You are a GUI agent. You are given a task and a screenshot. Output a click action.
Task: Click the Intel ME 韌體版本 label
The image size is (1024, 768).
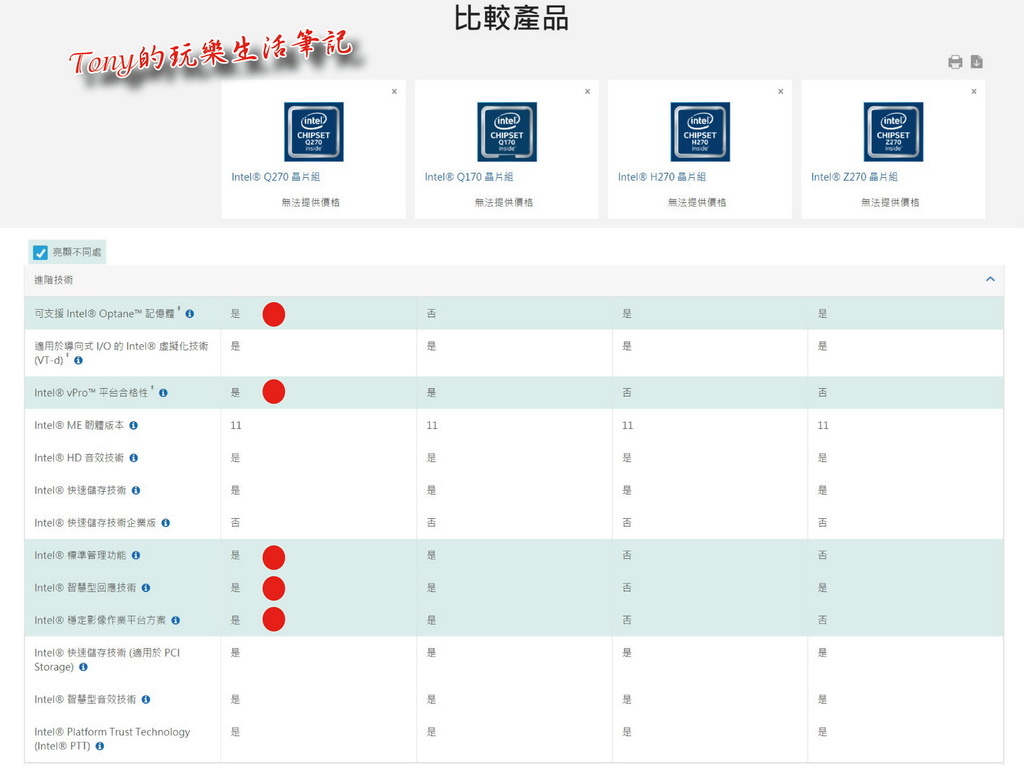click(79, 426)
